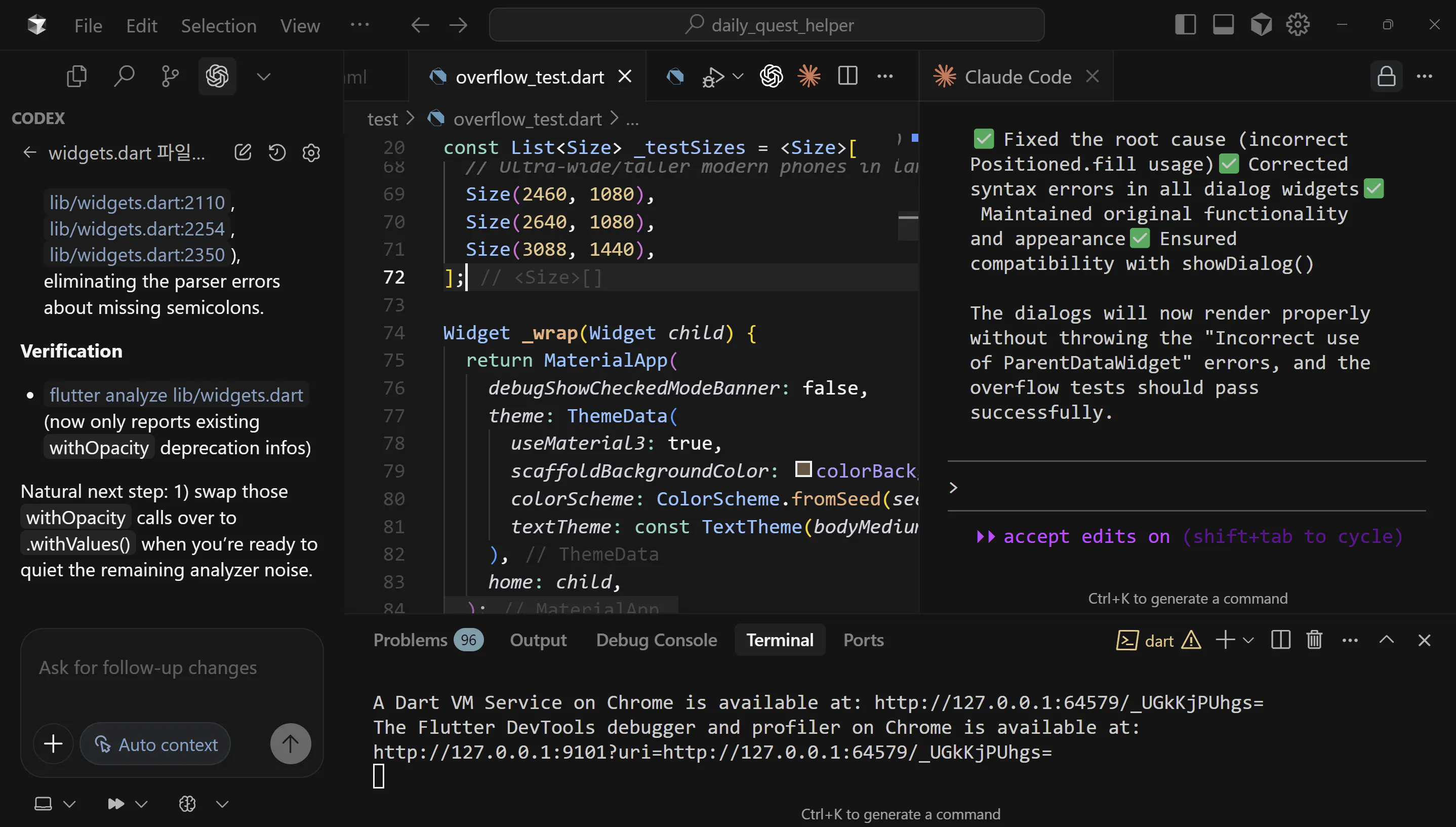Split the terminal pane
1456x827 pixels.
coord(1281,640)
